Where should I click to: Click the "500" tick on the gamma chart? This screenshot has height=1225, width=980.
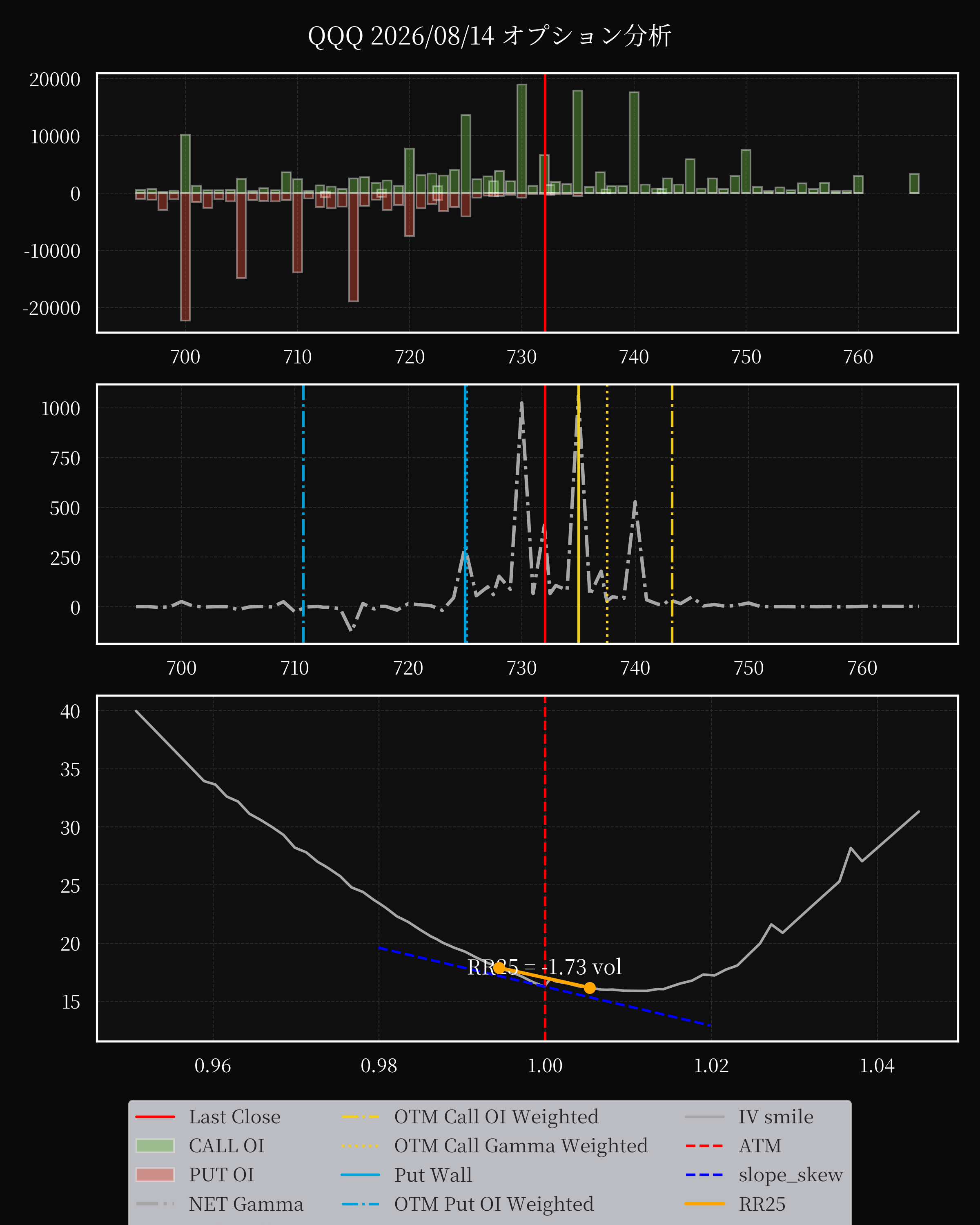click(65, 508)
